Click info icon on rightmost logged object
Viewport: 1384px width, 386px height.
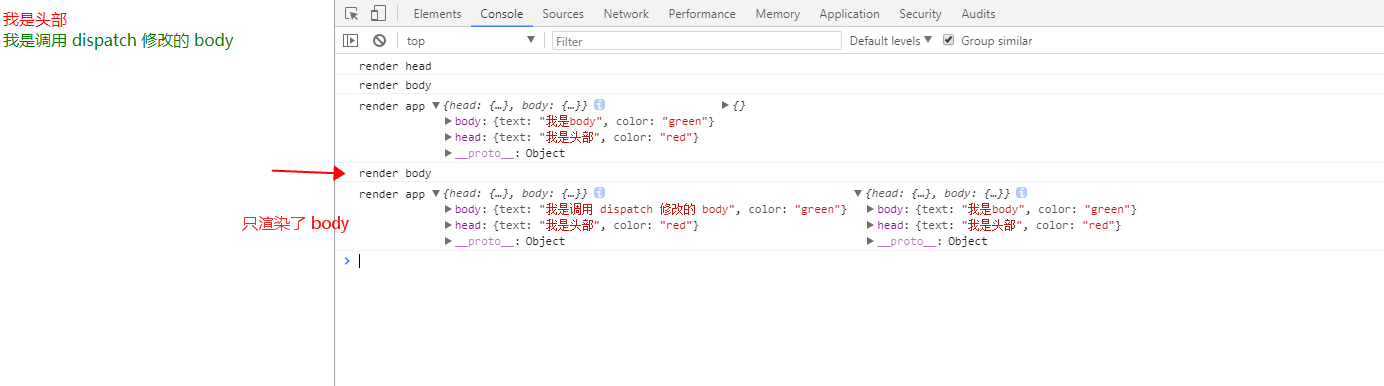(1022, 193)
